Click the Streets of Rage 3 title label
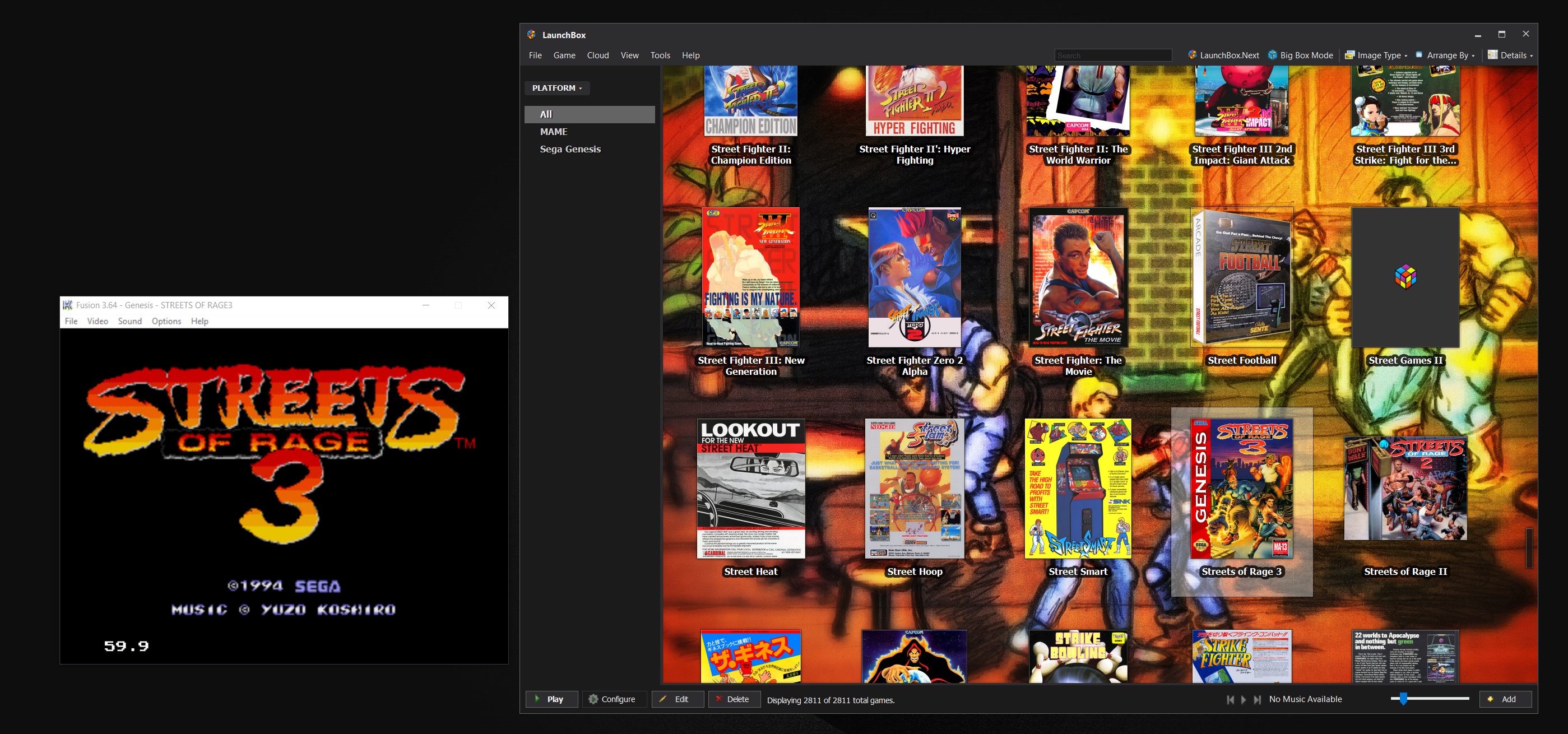 tap(1242, 572)
